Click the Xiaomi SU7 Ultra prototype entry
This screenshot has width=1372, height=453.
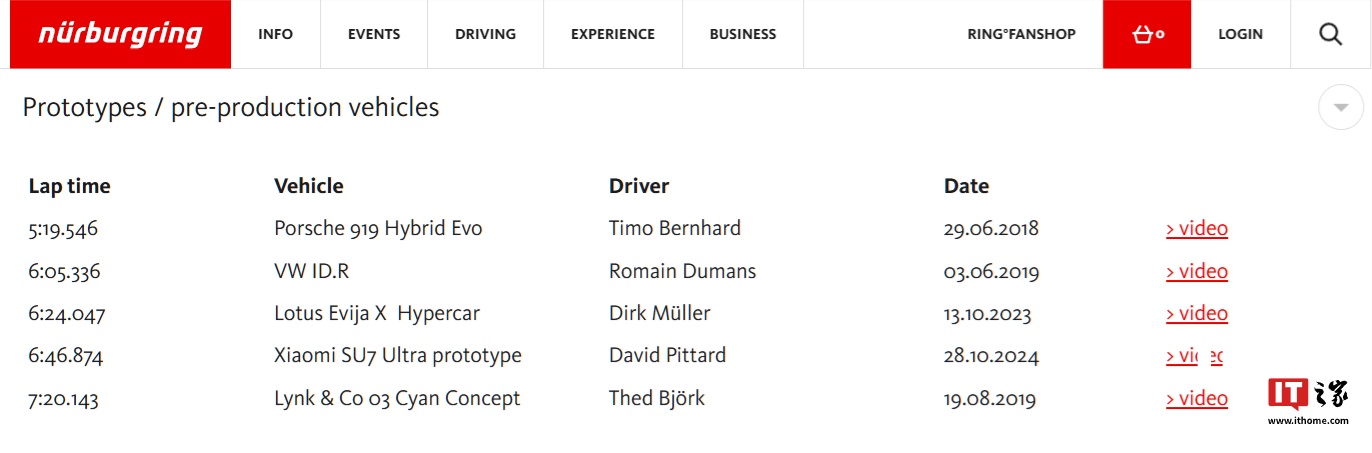398,356
